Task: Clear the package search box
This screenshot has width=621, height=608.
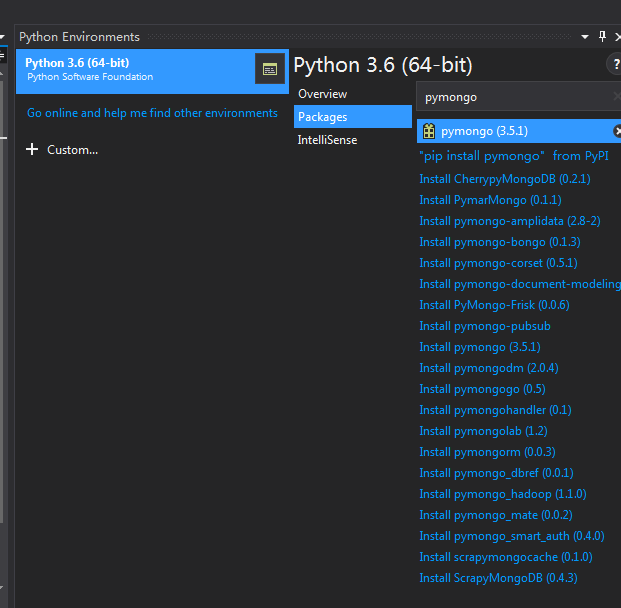Action: 616,97
